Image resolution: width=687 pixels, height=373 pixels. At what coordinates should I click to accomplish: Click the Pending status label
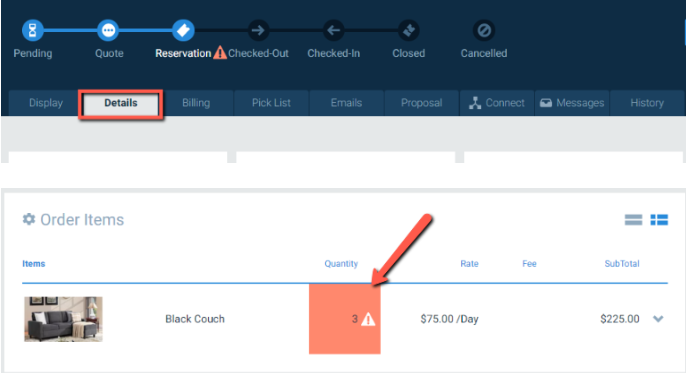[x=33, y=53]
